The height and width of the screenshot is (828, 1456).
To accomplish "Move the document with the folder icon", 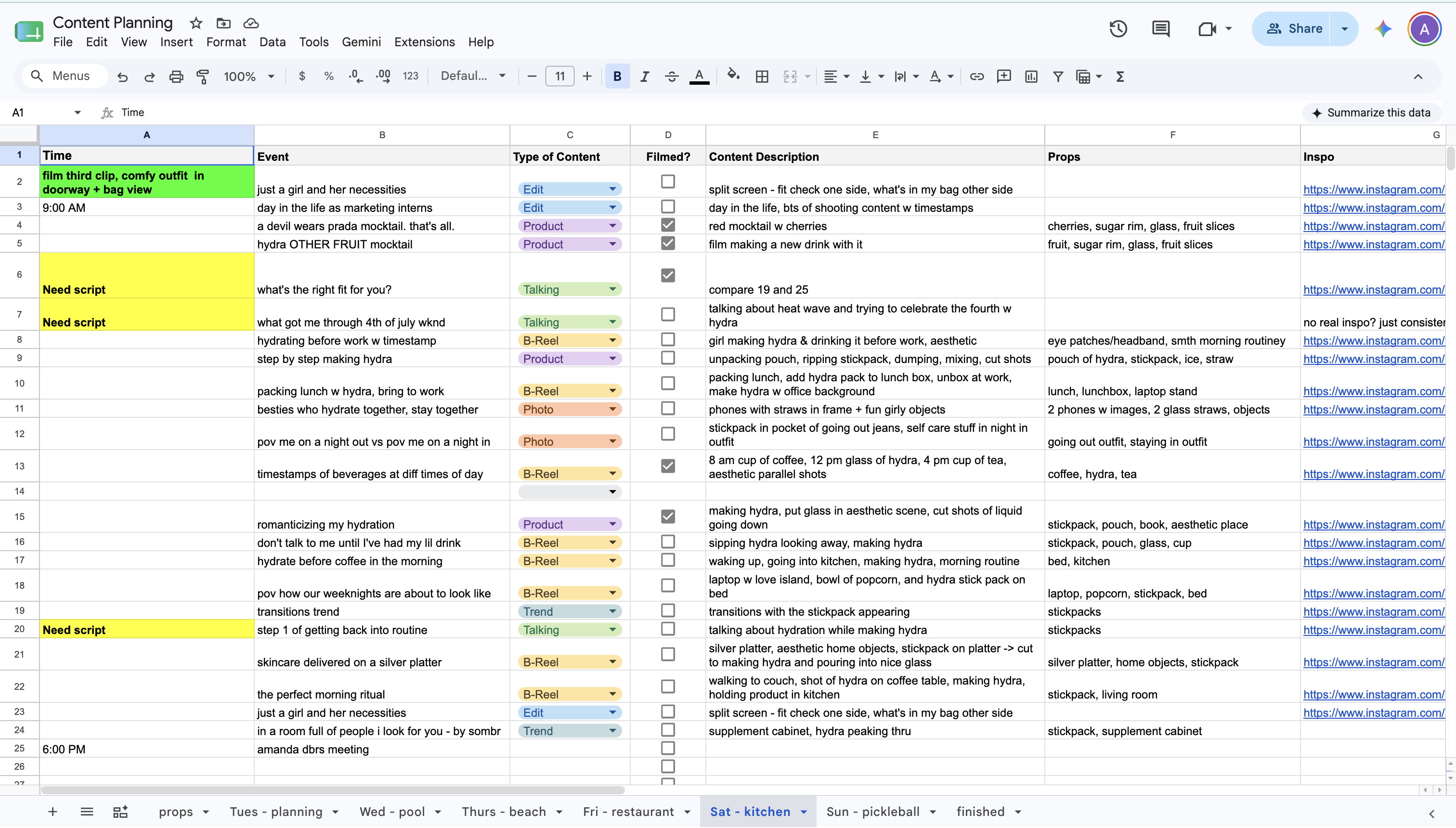I will [x=223, y=23].
